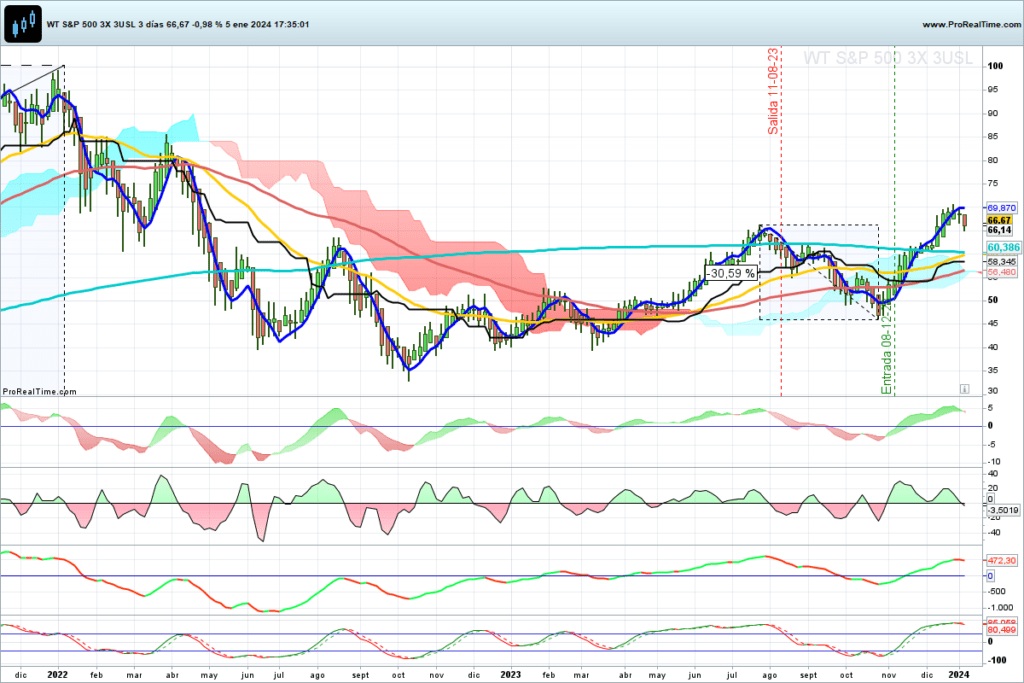This screenshot has height=683, width=1024.
Task: Click the 95 level on the price axis
Action: (x=993, y=89)
